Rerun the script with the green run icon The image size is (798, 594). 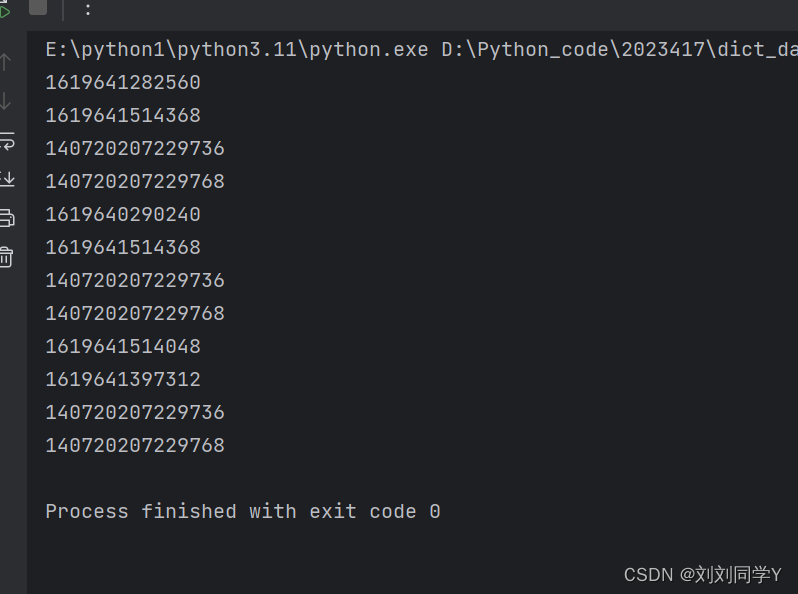point(4,10)
